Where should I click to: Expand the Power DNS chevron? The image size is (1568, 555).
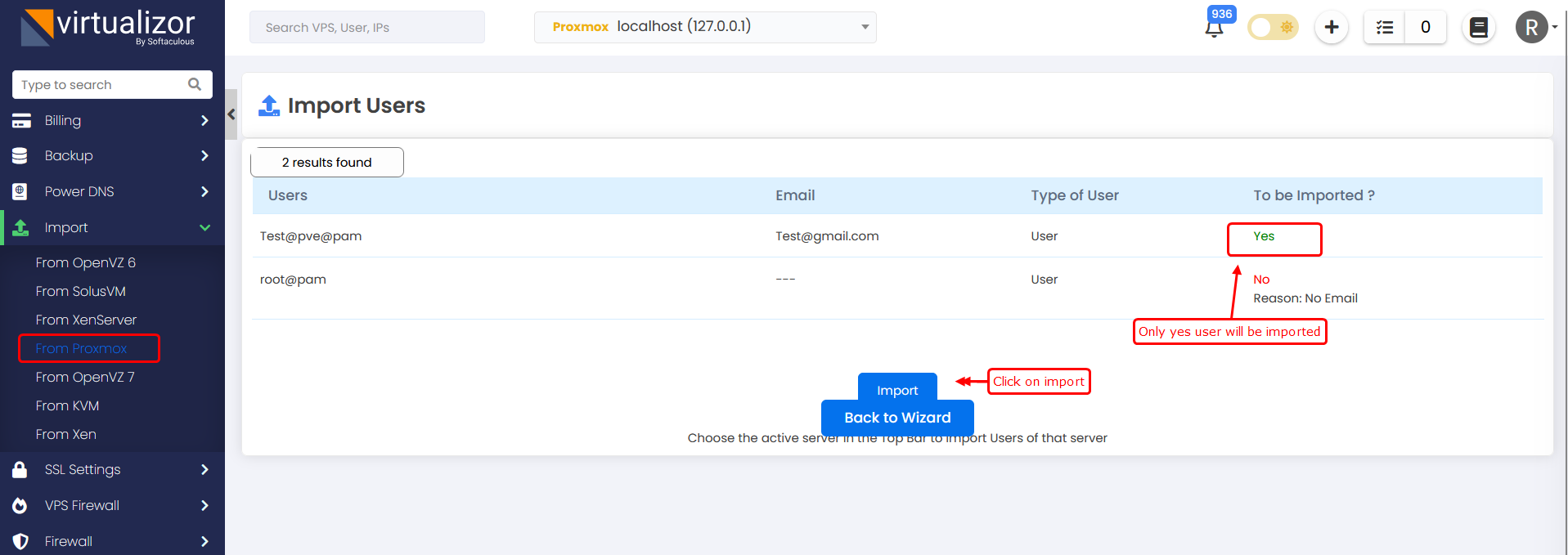point(204,191)
